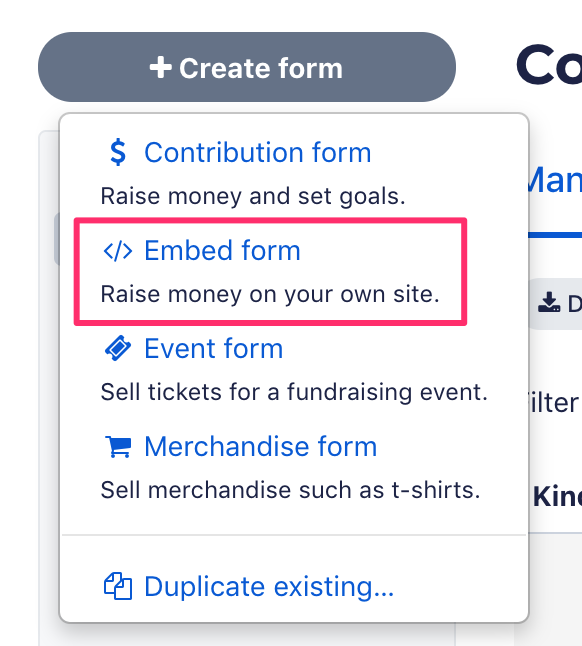Click 'Sell tickets for a fundraising event.' text
This screenshot has height=646, width=582.
pyautogui.click(x=294, y=392)
